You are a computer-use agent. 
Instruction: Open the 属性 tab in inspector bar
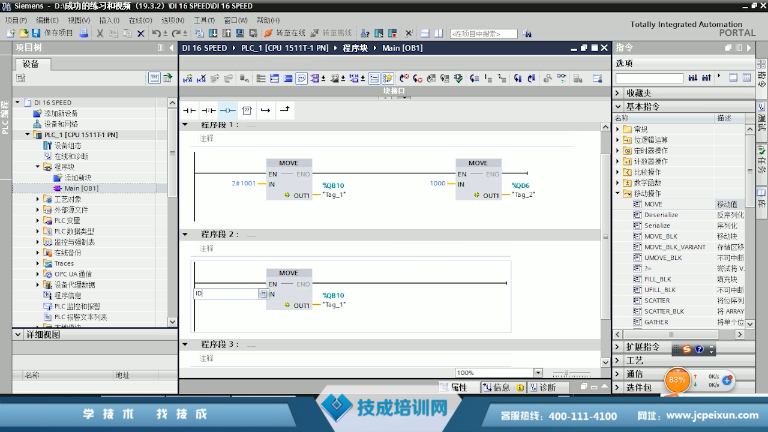(x=454, y=387)
